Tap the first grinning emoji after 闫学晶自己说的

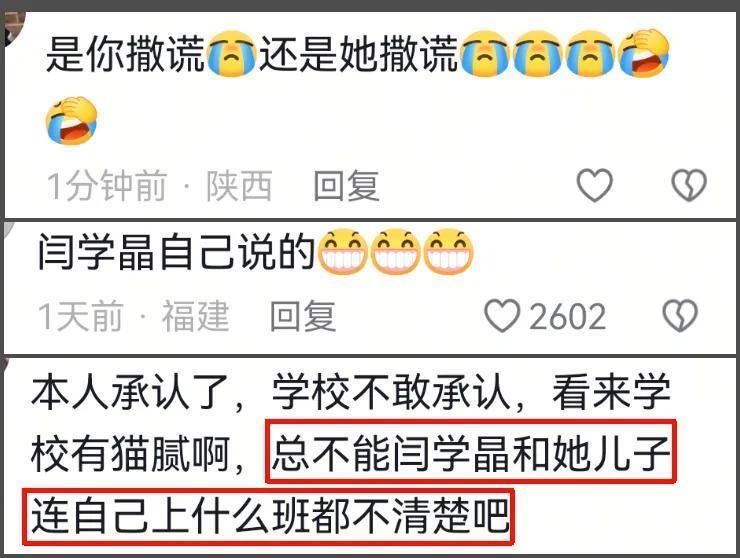point(343,251)
